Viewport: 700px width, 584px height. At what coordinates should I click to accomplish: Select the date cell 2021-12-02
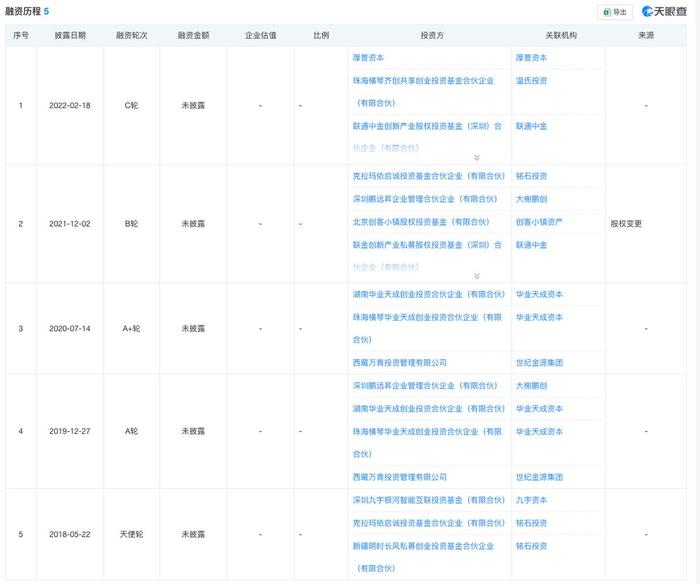70,224
